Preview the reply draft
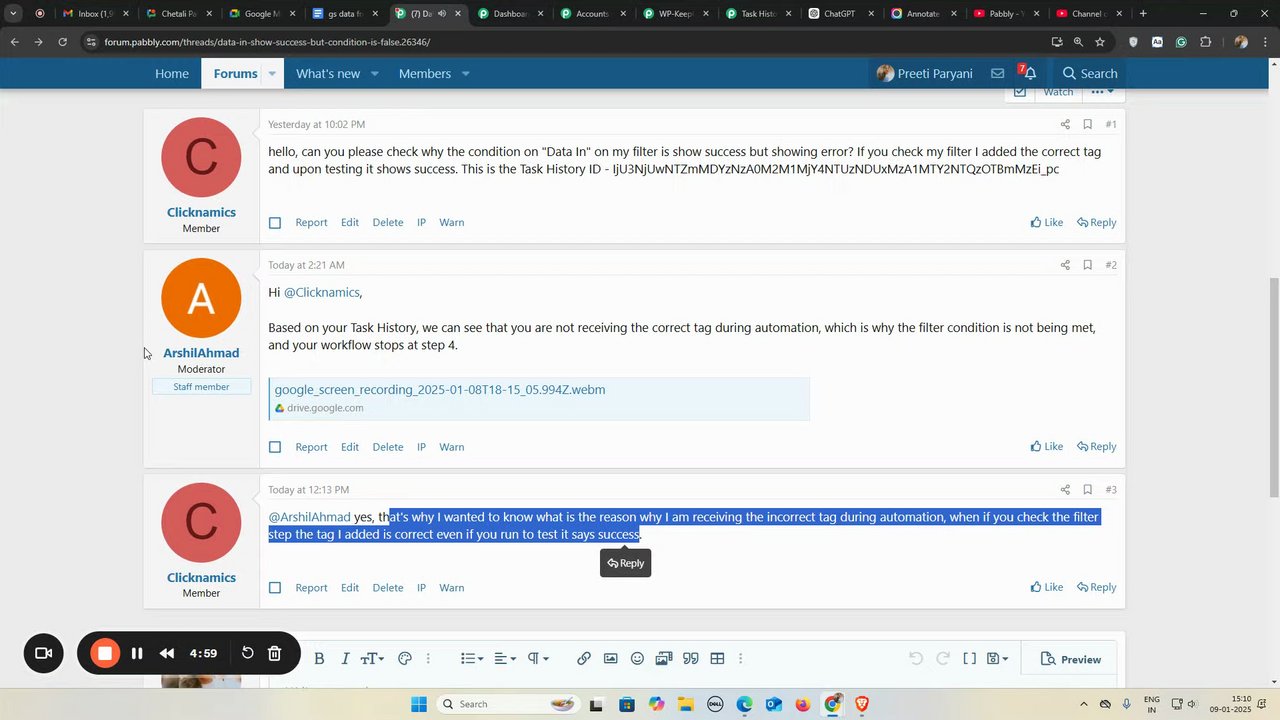The image size is (1280, 720). coord(1071,659)
